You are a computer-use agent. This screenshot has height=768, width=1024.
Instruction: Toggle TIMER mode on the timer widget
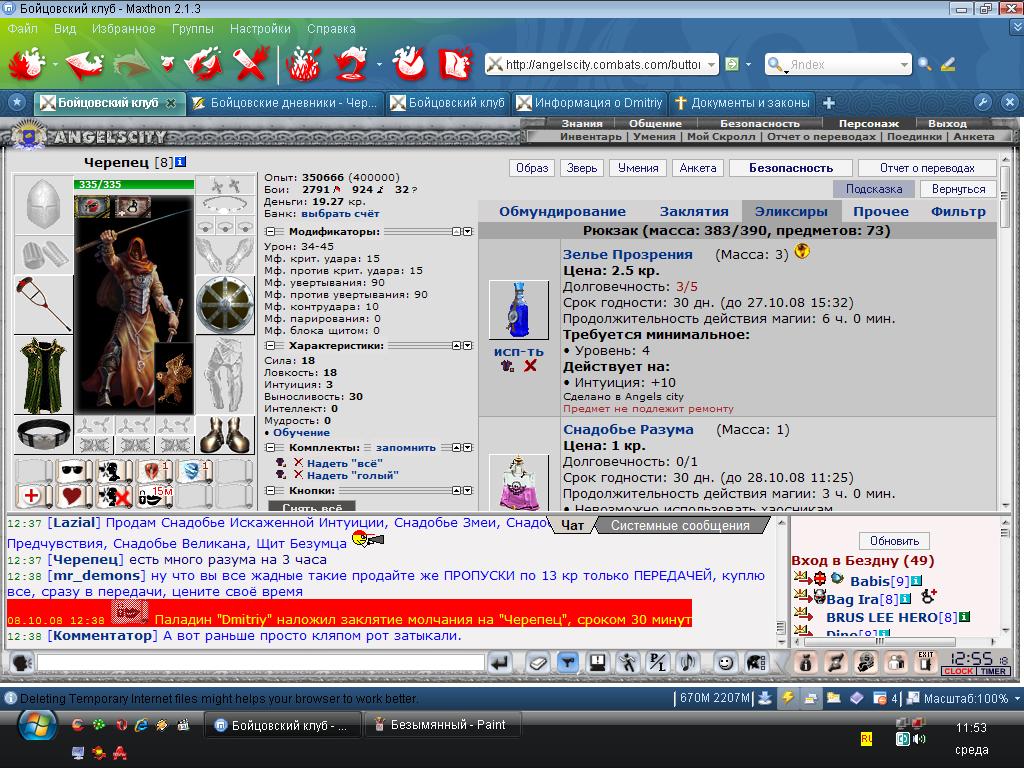pos(993,671)
